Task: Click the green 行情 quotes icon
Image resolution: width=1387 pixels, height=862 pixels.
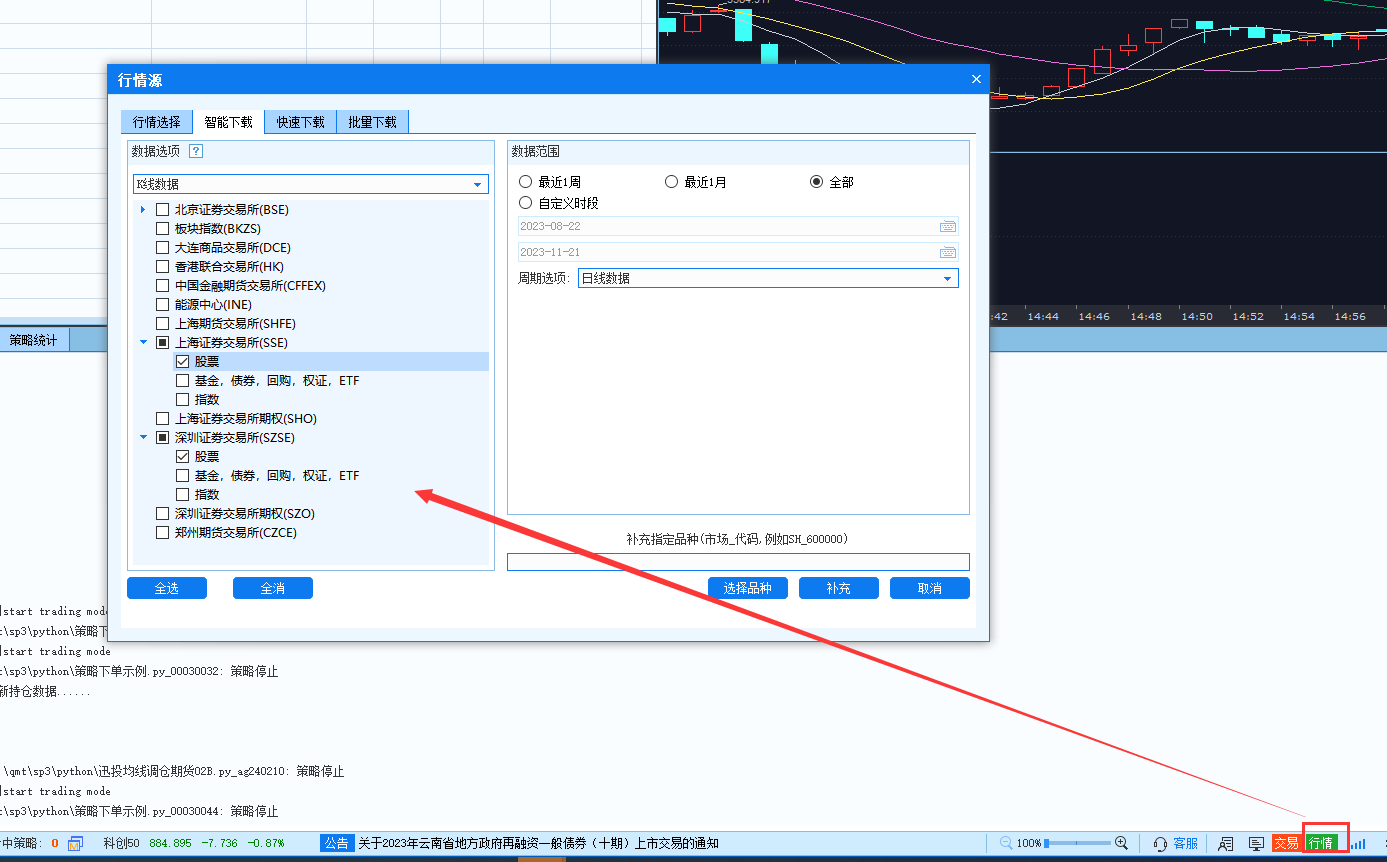Action: (x=1323, y=843)
